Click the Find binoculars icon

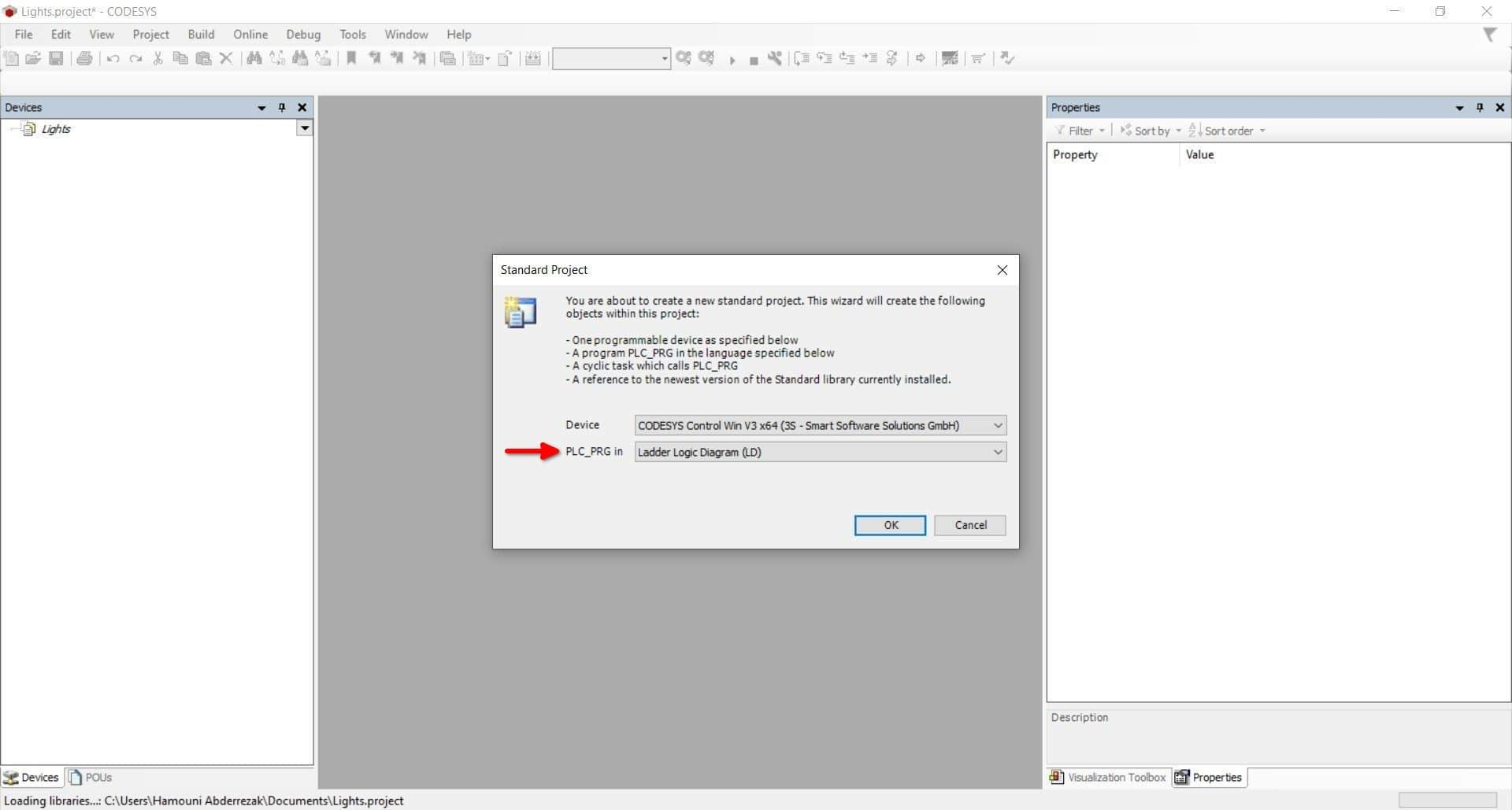point(254,58)
